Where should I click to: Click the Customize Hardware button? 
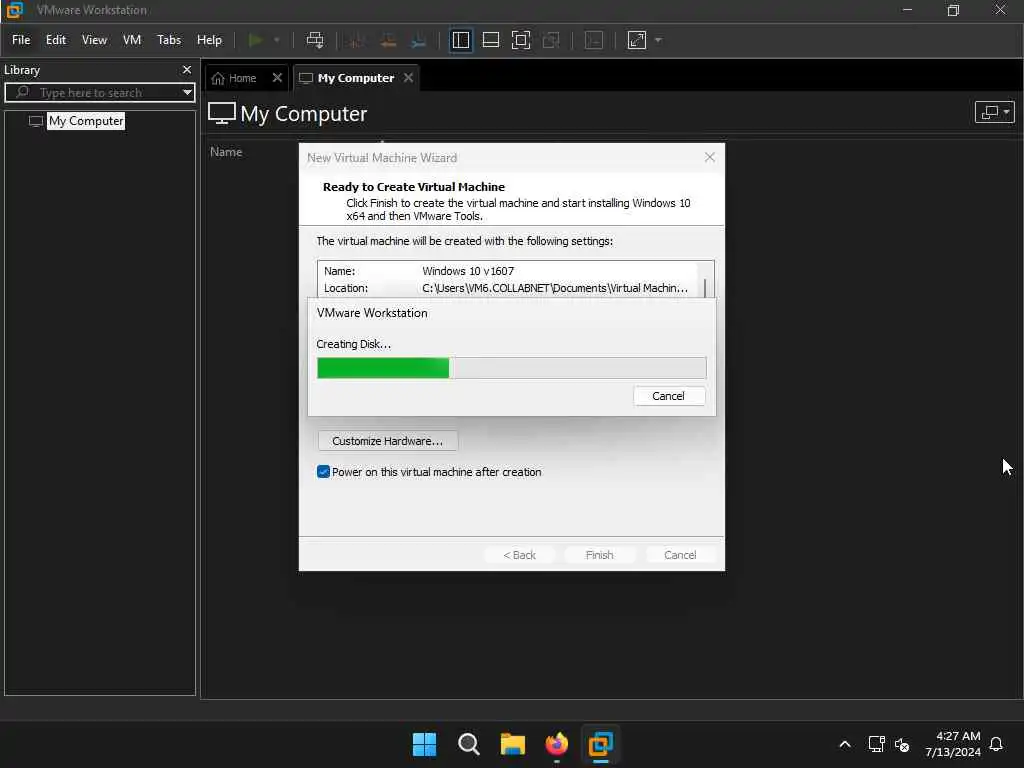(387, 441)
